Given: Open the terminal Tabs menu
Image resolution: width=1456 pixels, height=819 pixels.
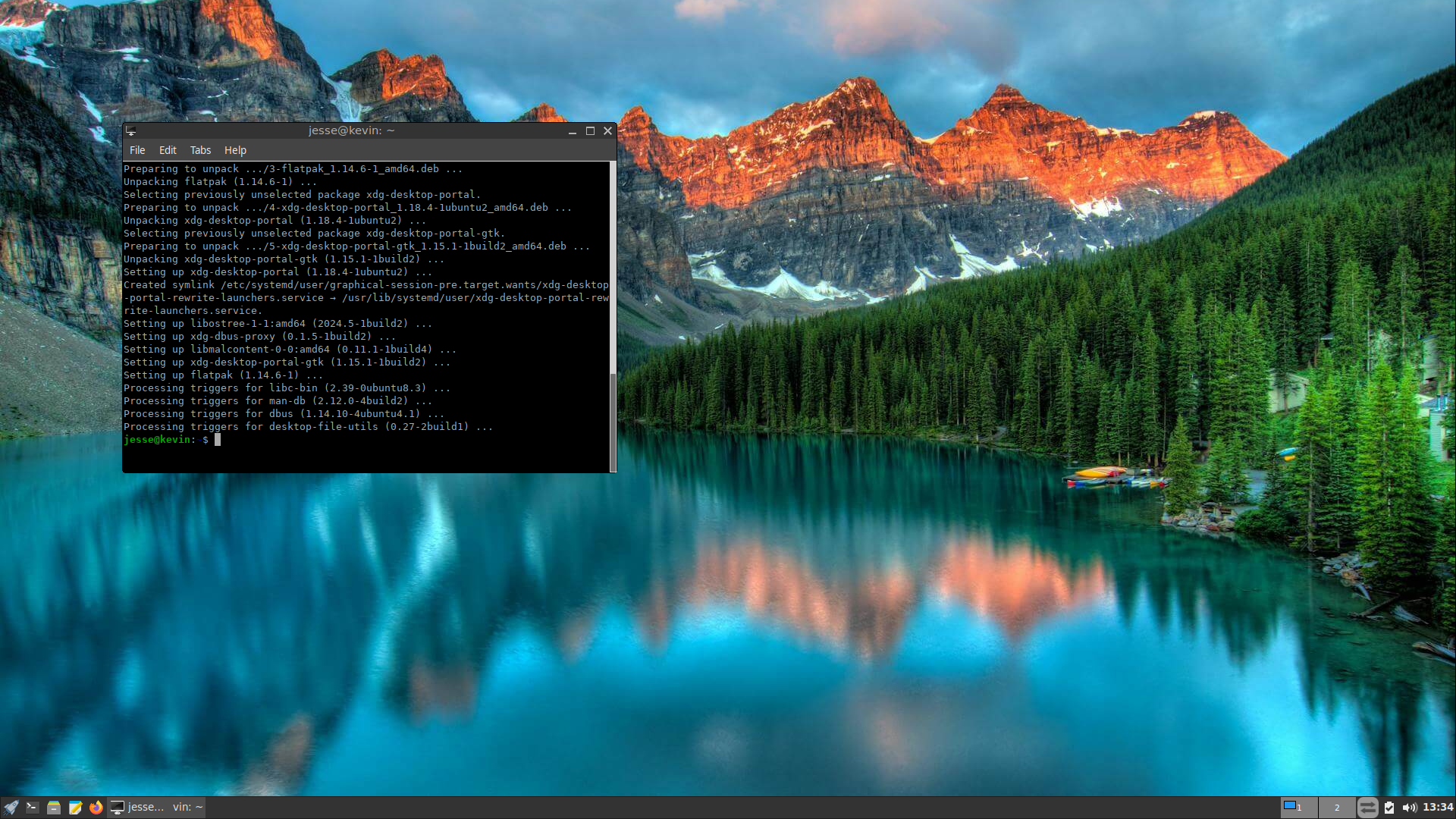Looking at the screenshot, I should [200, 150].
